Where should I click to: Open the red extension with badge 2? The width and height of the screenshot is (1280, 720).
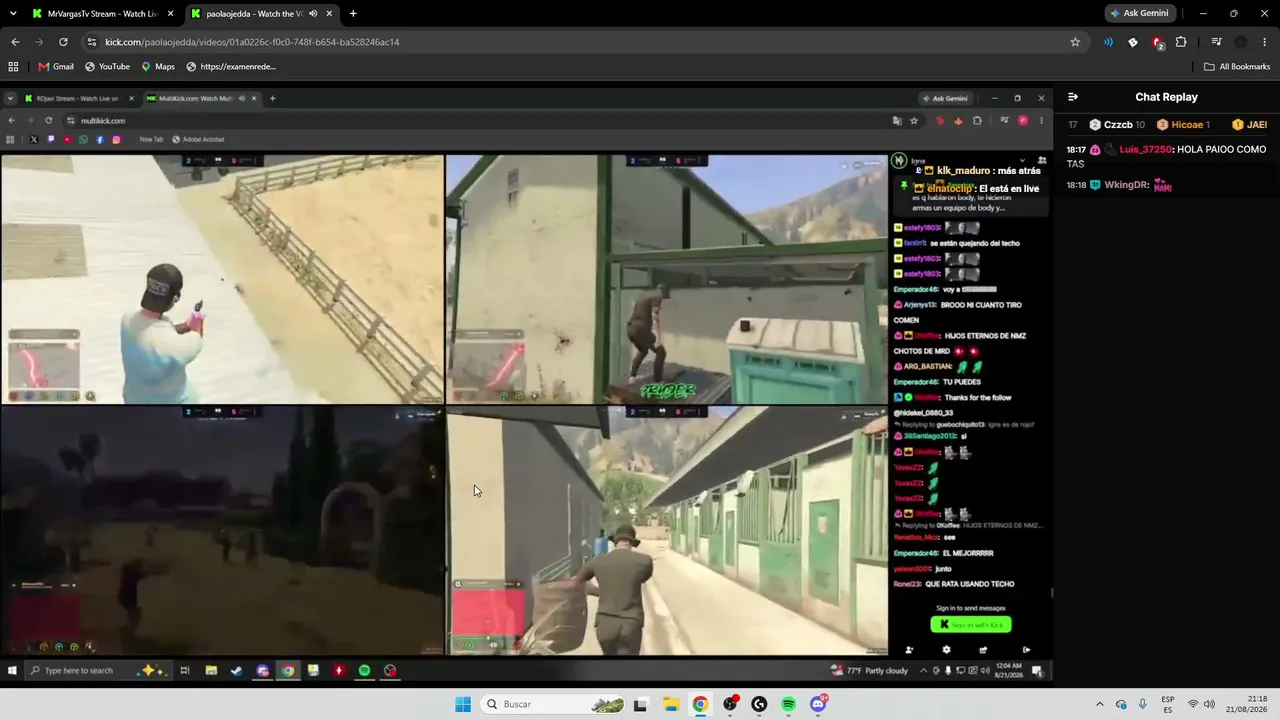point(1157,42)
